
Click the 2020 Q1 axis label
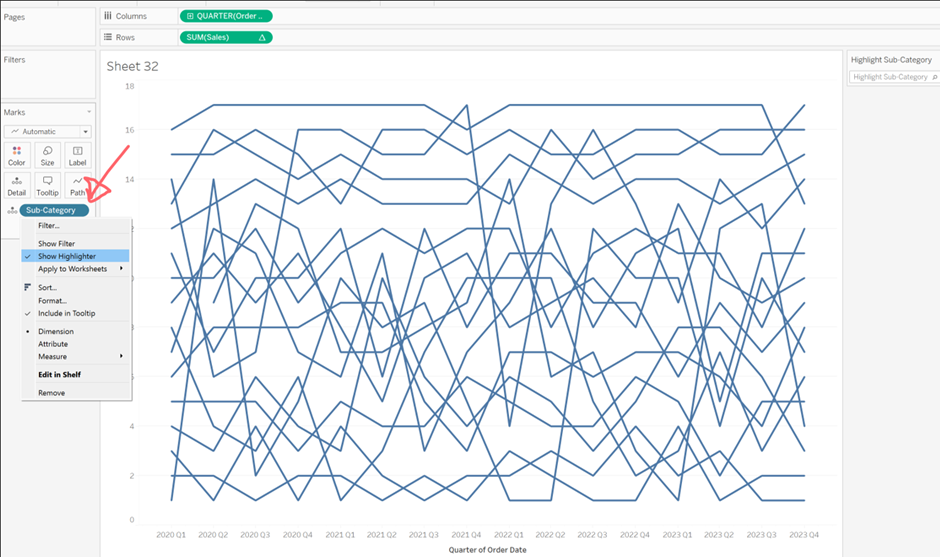pos(171,534)
